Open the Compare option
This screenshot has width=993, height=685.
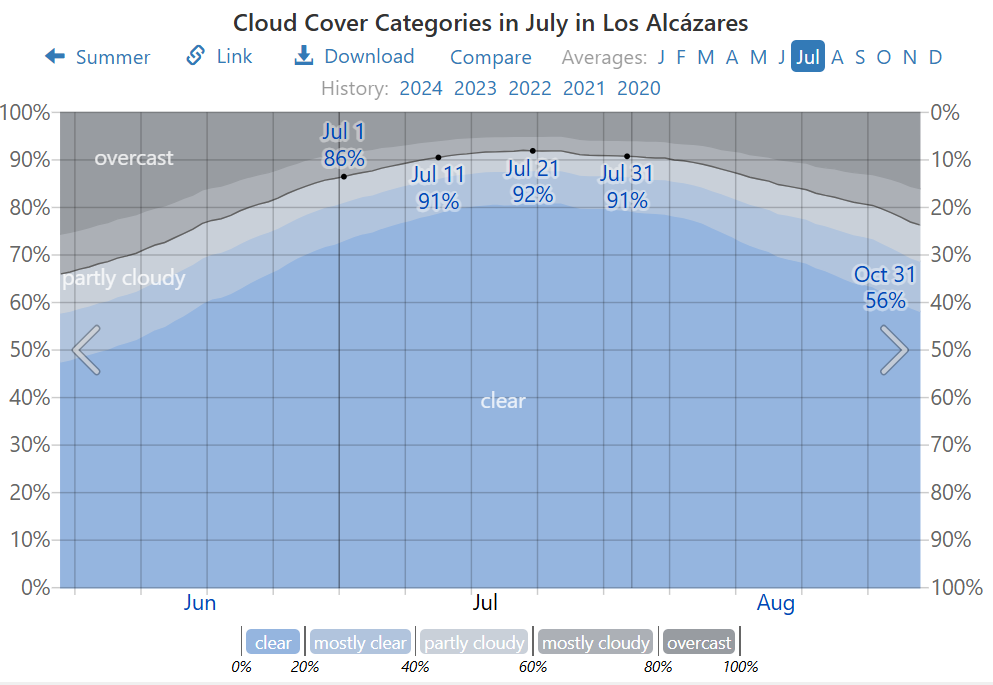[x=490, y=57]
